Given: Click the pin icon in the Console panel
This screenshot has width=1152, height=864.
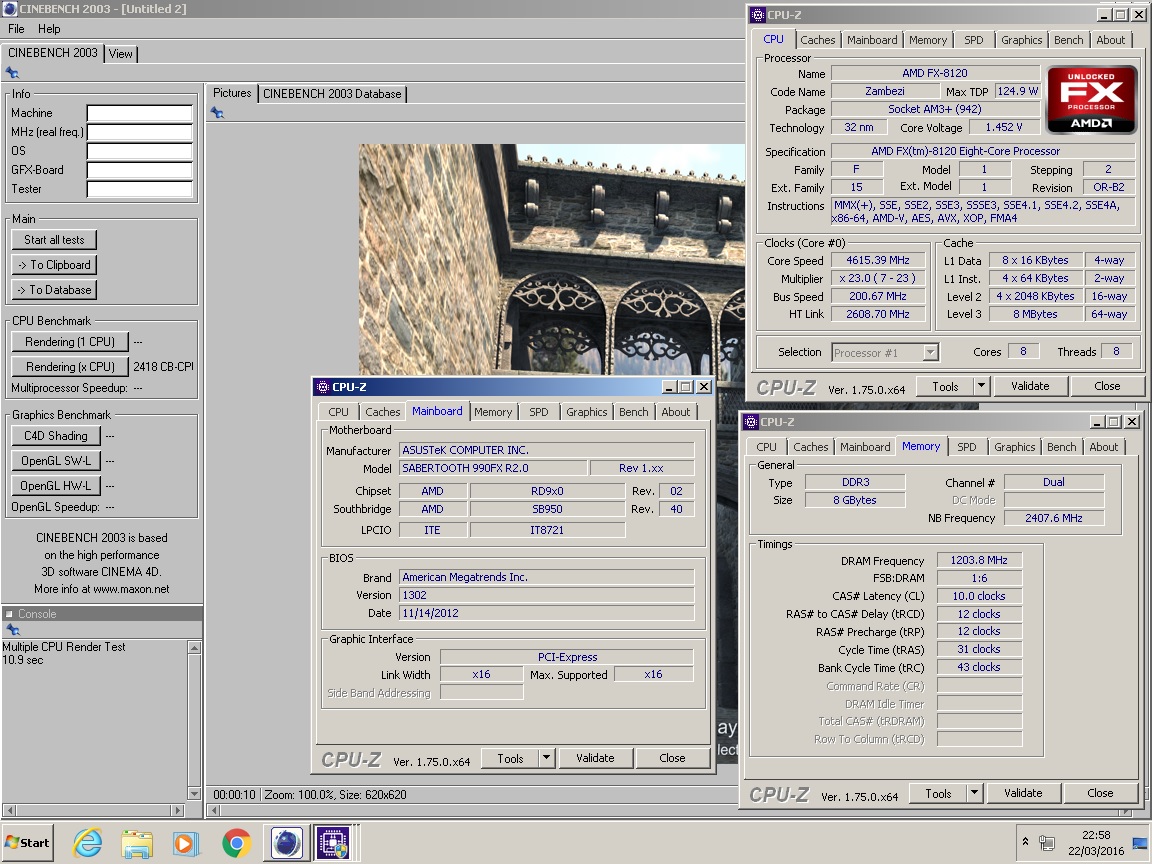Looking at the screenshot, I should point(12,630).
